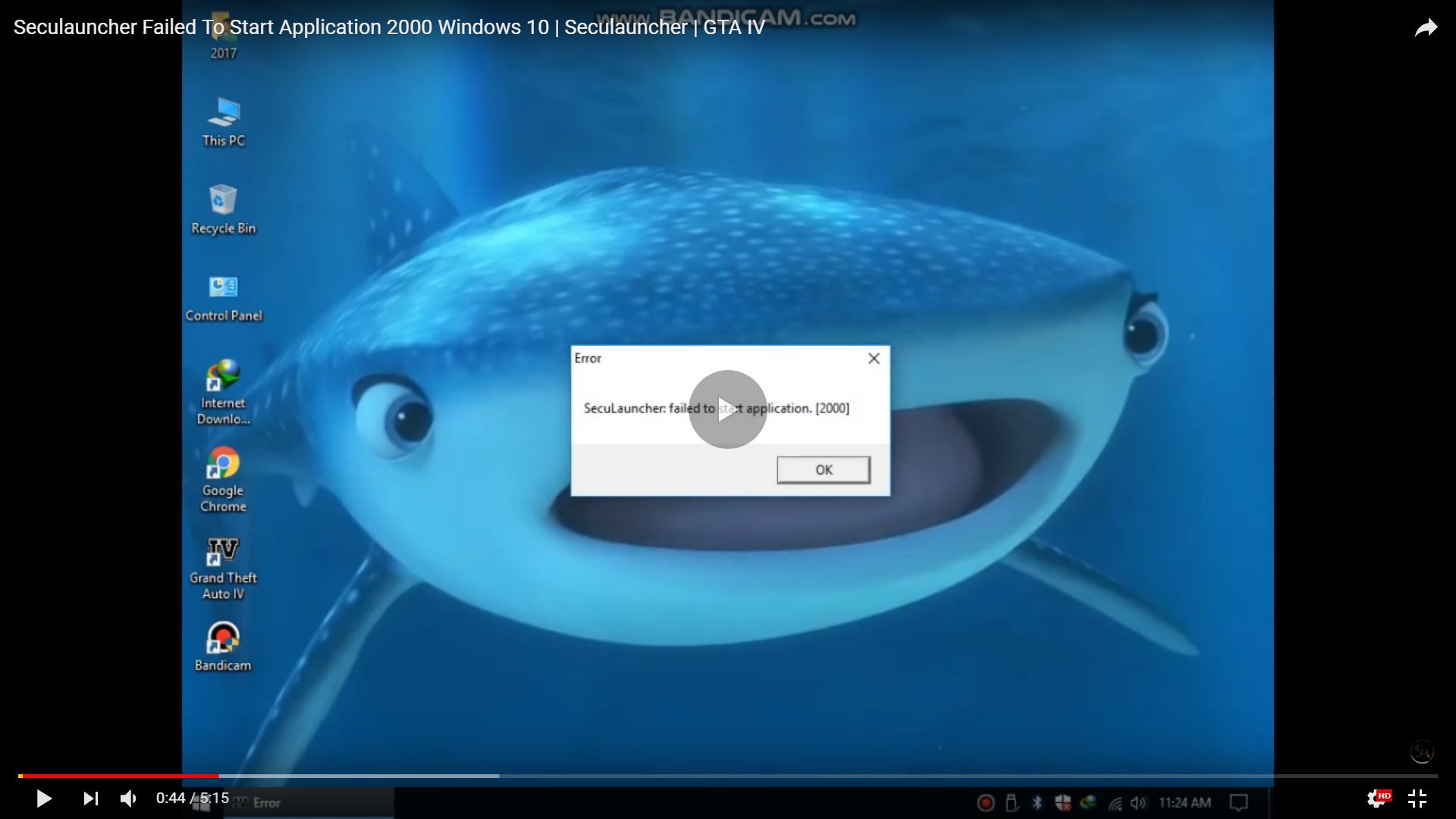
Task: Click the 0:44 / 5:15 time display
Action: coord(193,798)
